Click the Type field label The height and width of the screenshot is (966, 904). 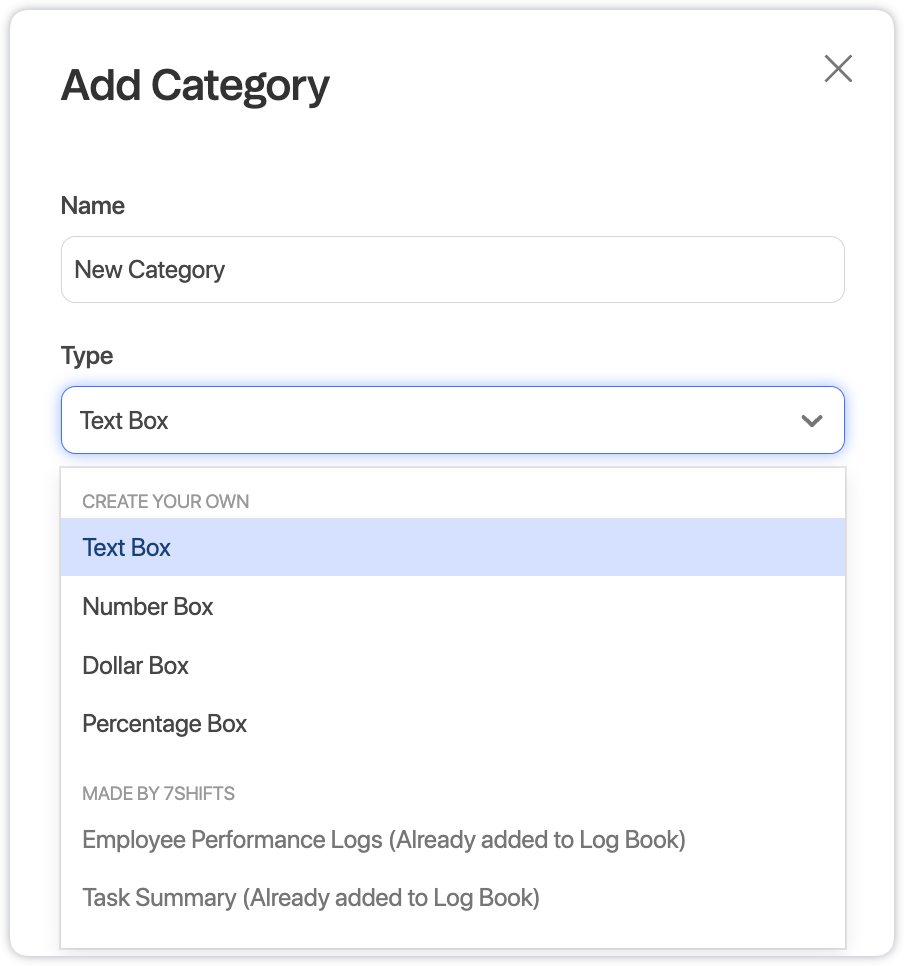coord(87,356)
